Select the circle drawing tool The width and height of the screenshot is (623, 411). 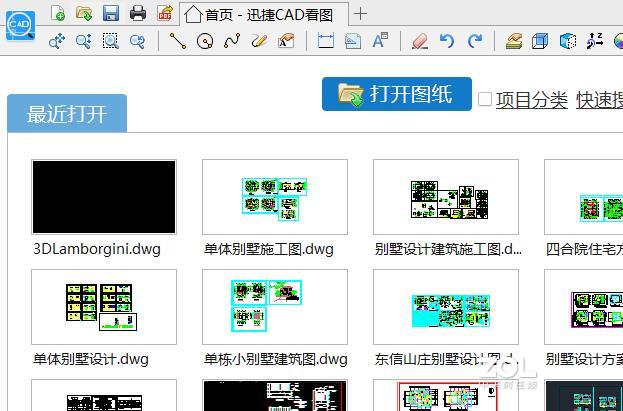tap(205, 41)
